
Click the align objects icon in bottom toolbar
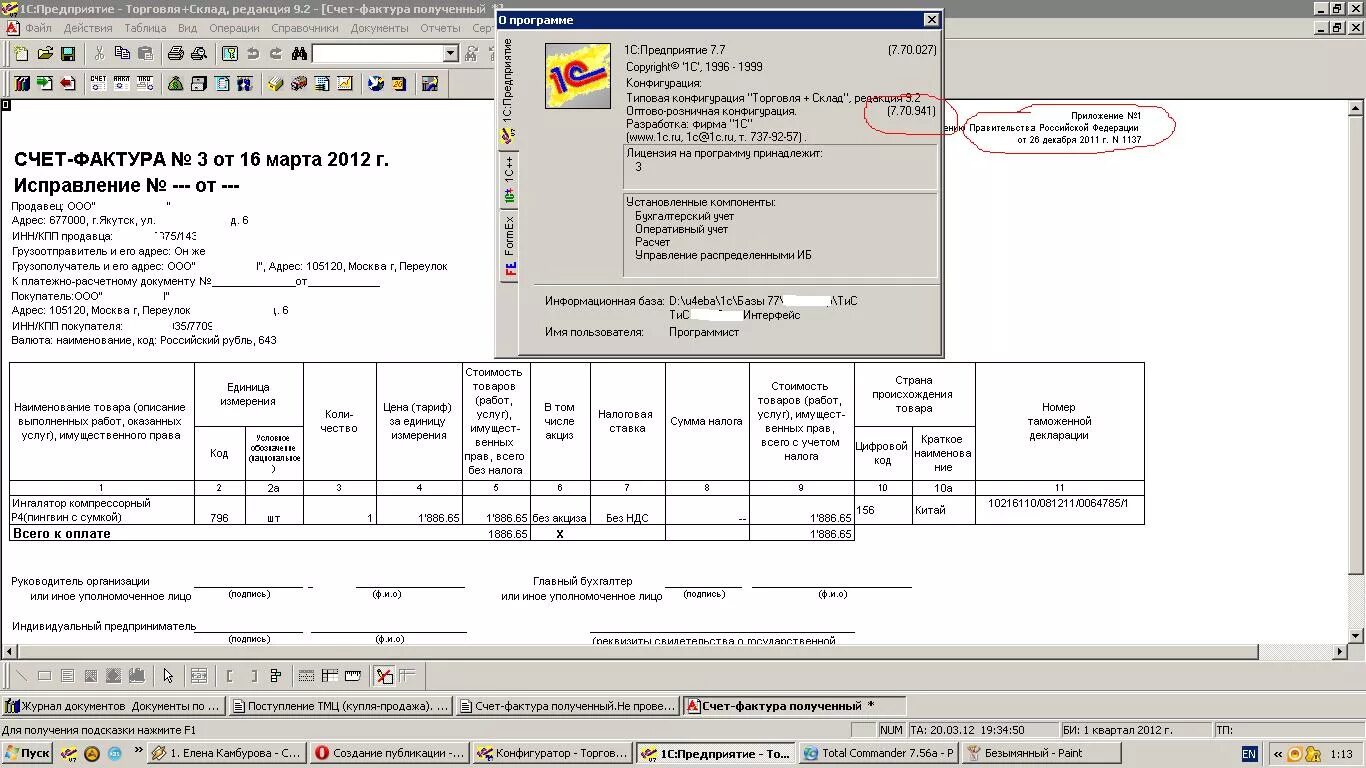tap(276, 676)
